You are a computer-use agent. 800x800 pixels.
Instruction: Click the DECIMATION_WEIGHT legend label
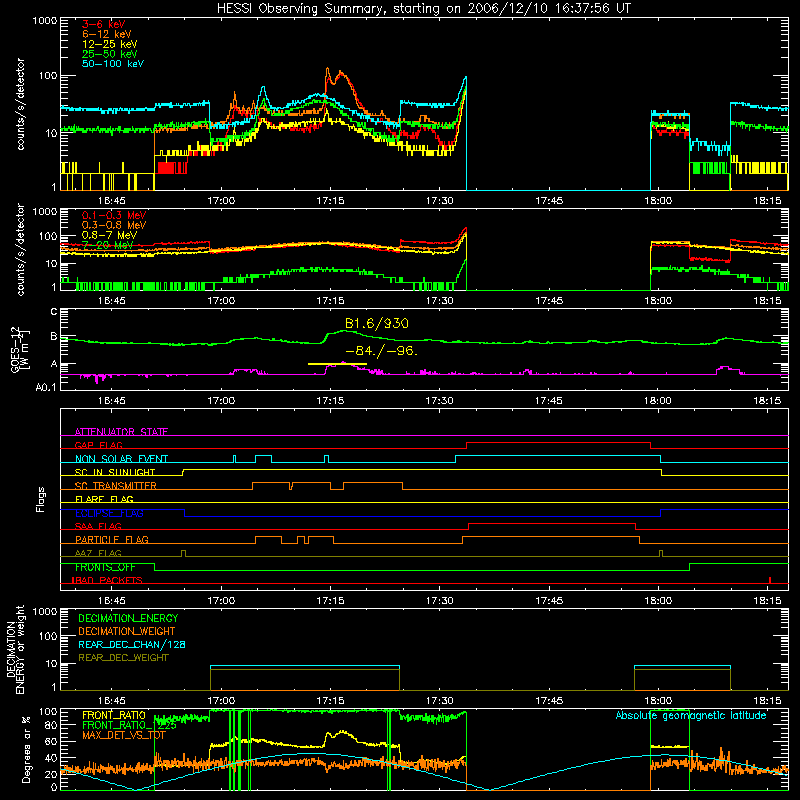coord(127,631)
